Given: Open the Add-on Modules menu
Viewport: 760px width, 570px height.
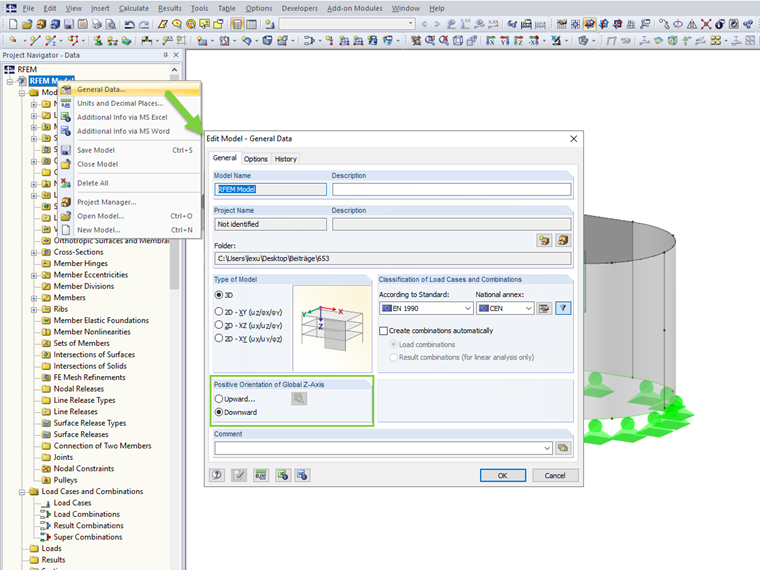Looking at the screenshot, I should pyautogui.click(x=354, y=8).
